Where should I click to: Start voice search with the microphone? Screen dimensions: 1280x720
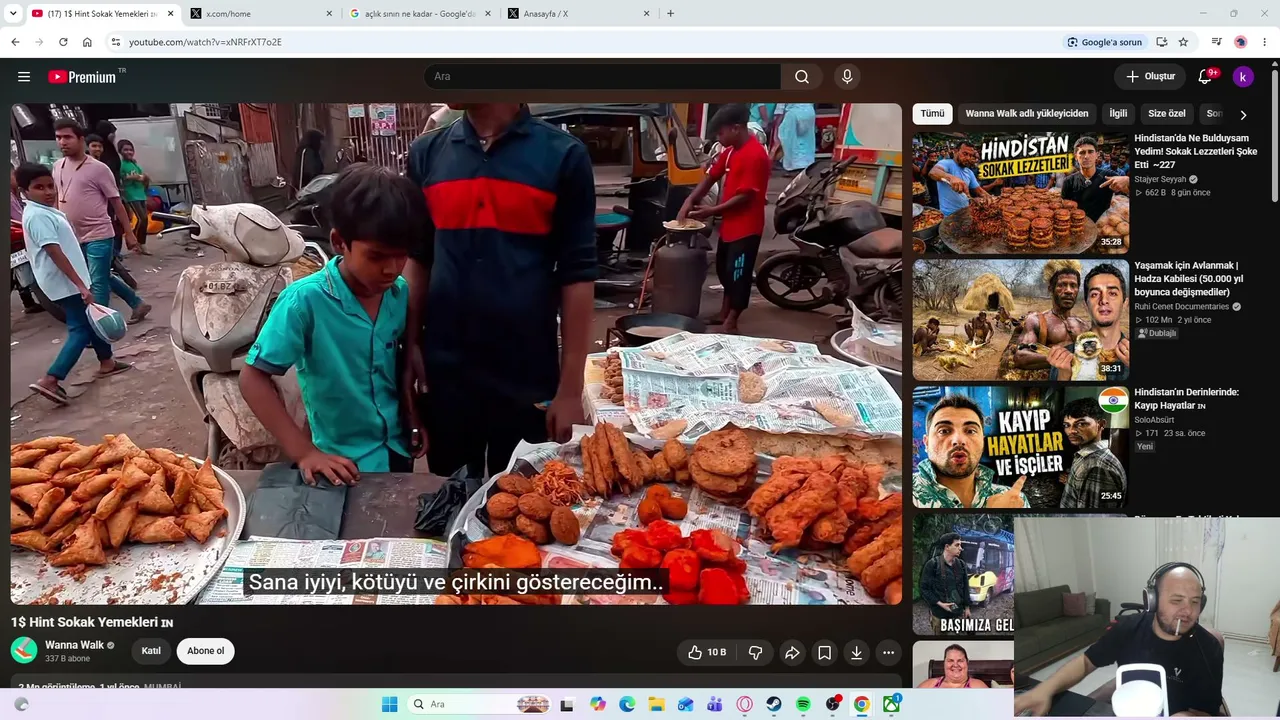coord(847,77)
